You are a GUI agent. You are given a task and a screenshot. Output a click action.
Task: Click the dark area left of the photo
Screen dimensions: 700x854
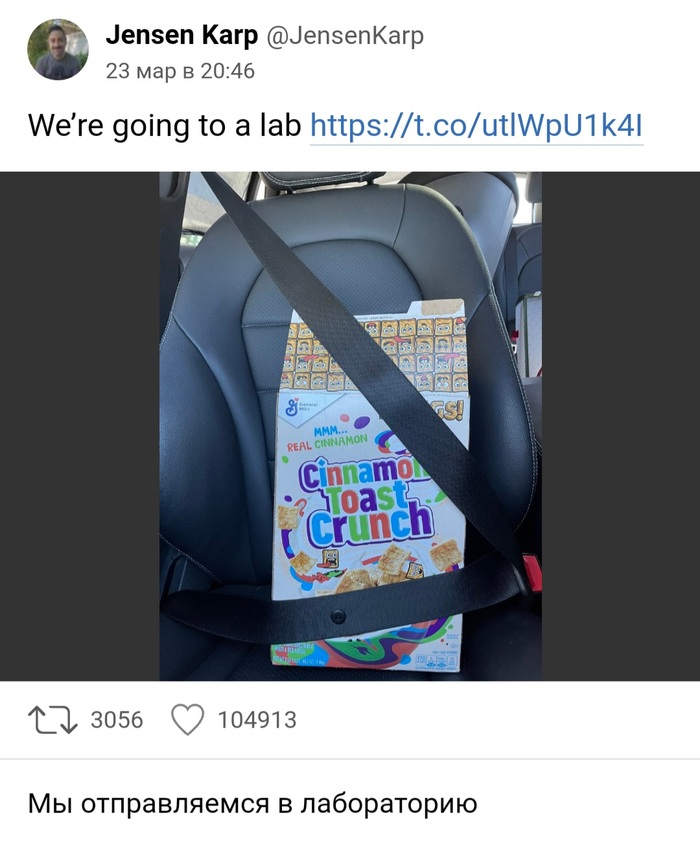(x=80, y=426)
